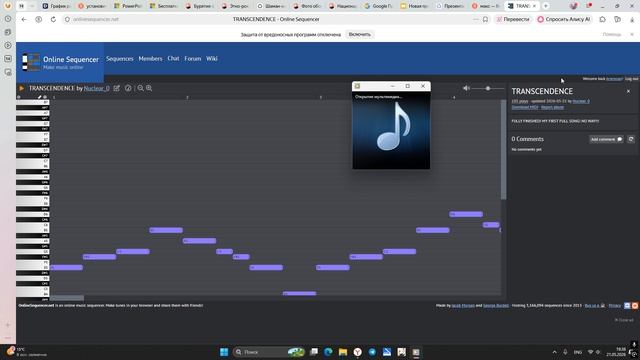This screenshot has height=360, width=640.
Task: Open the Nuclear_0 author link in title bar
Action: click(96, 88)
